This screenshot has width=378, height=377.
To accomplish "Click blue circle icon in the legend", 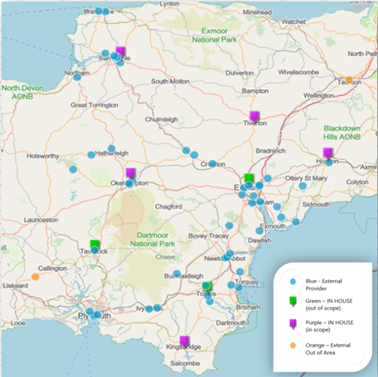I will click(293, 282).
